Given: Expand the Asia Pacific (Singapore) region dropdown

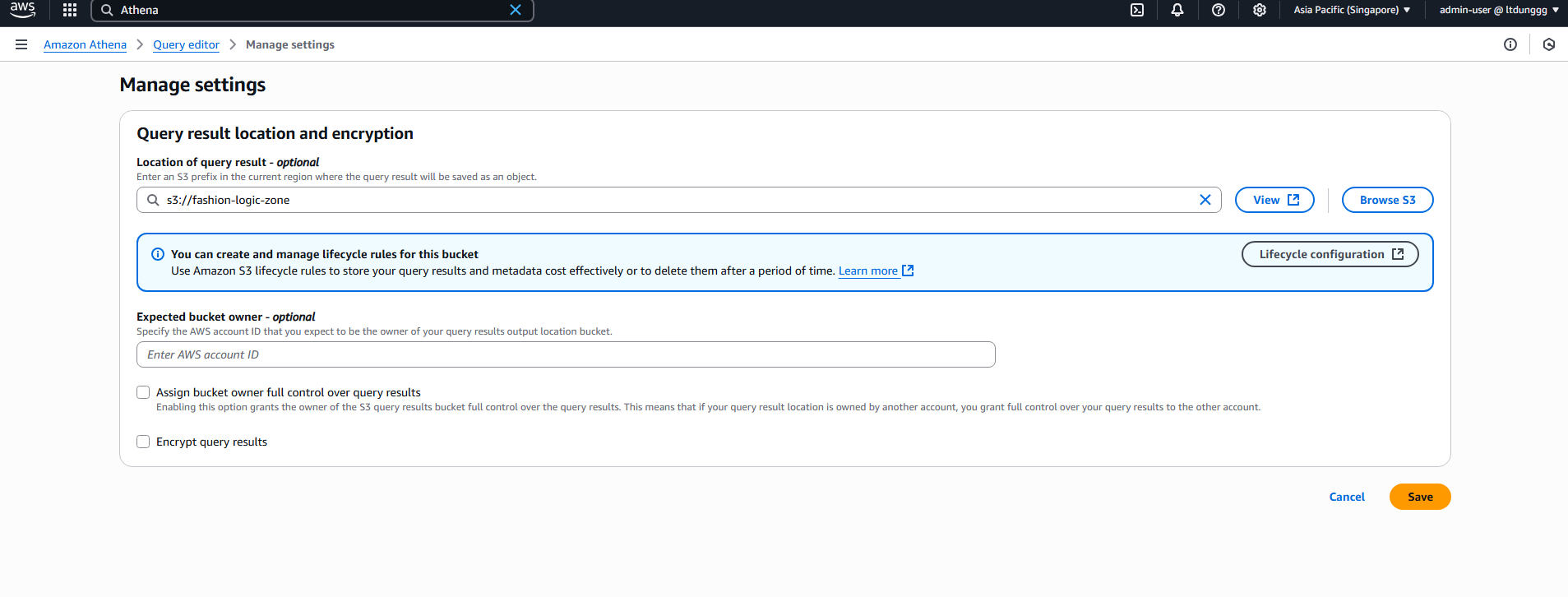Looking at the screenshot, I should click(1352, 10).
